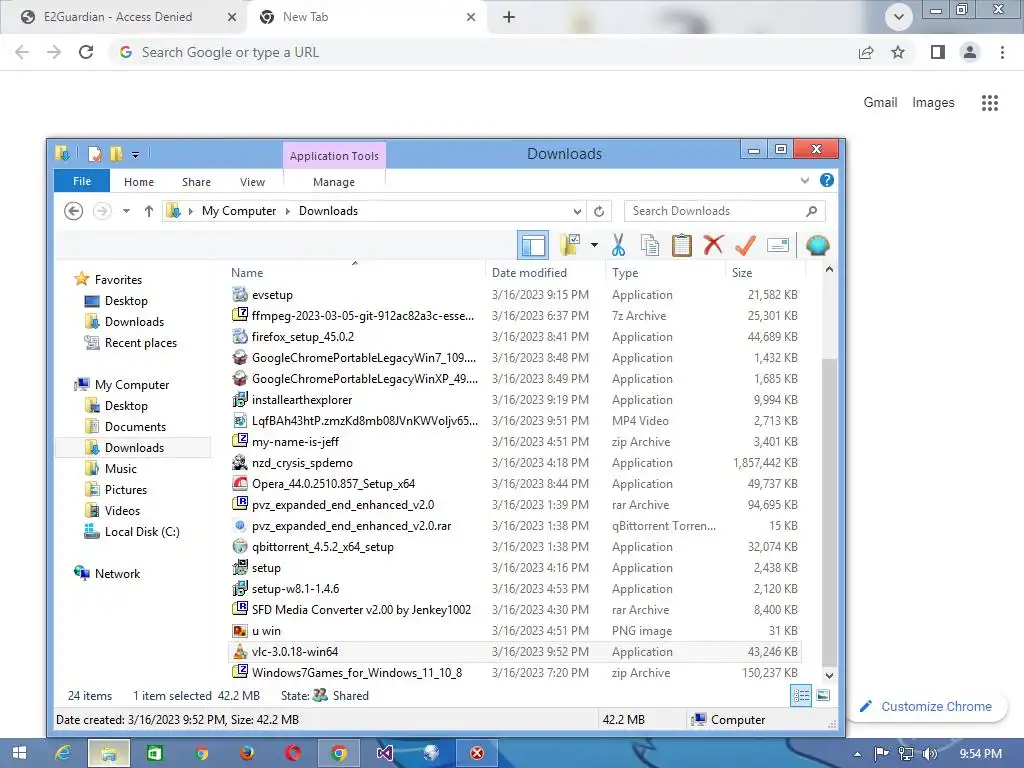Image resolution: width=1024 pixels, height=768 pixels.
Task: Click the orange checkmark Properties icon
Action: (x=745, y=246)
